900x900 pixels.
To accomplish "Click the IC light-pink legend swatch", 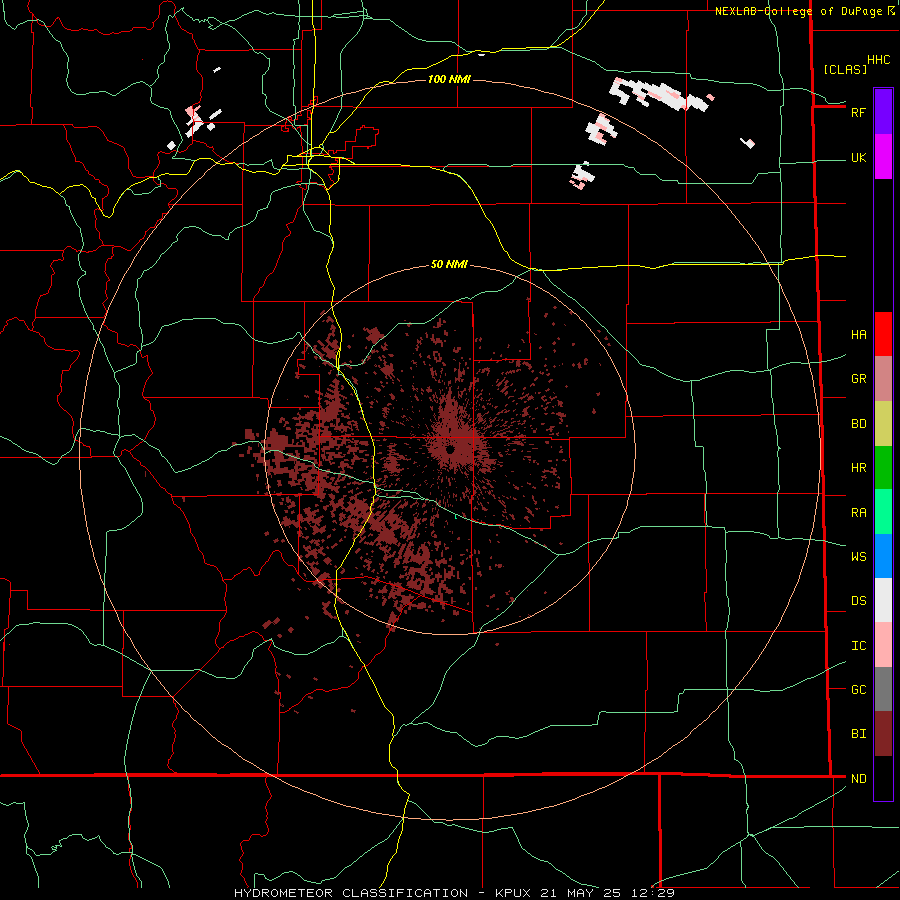I will 883,645.
